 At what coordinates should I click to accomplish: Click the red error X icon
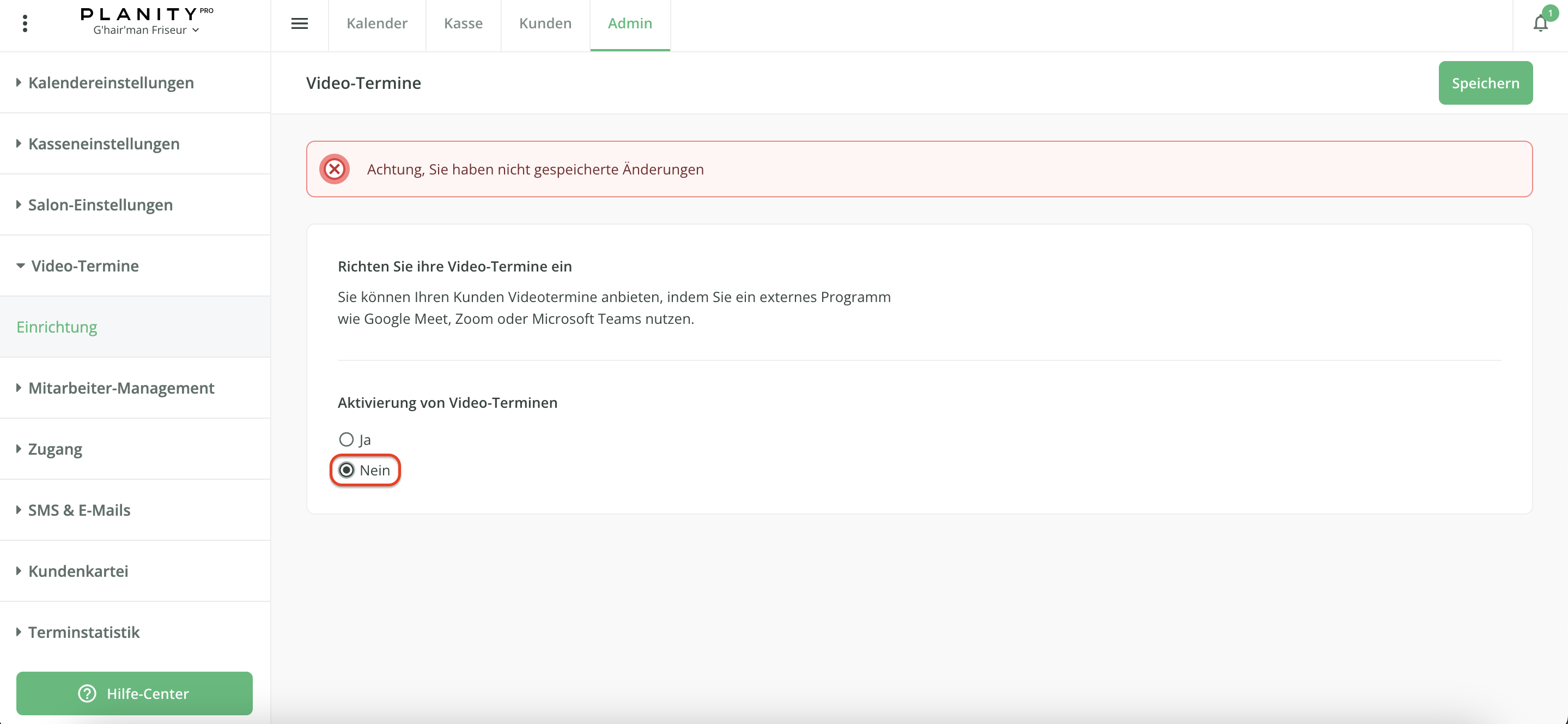click(x=335, y=169)
